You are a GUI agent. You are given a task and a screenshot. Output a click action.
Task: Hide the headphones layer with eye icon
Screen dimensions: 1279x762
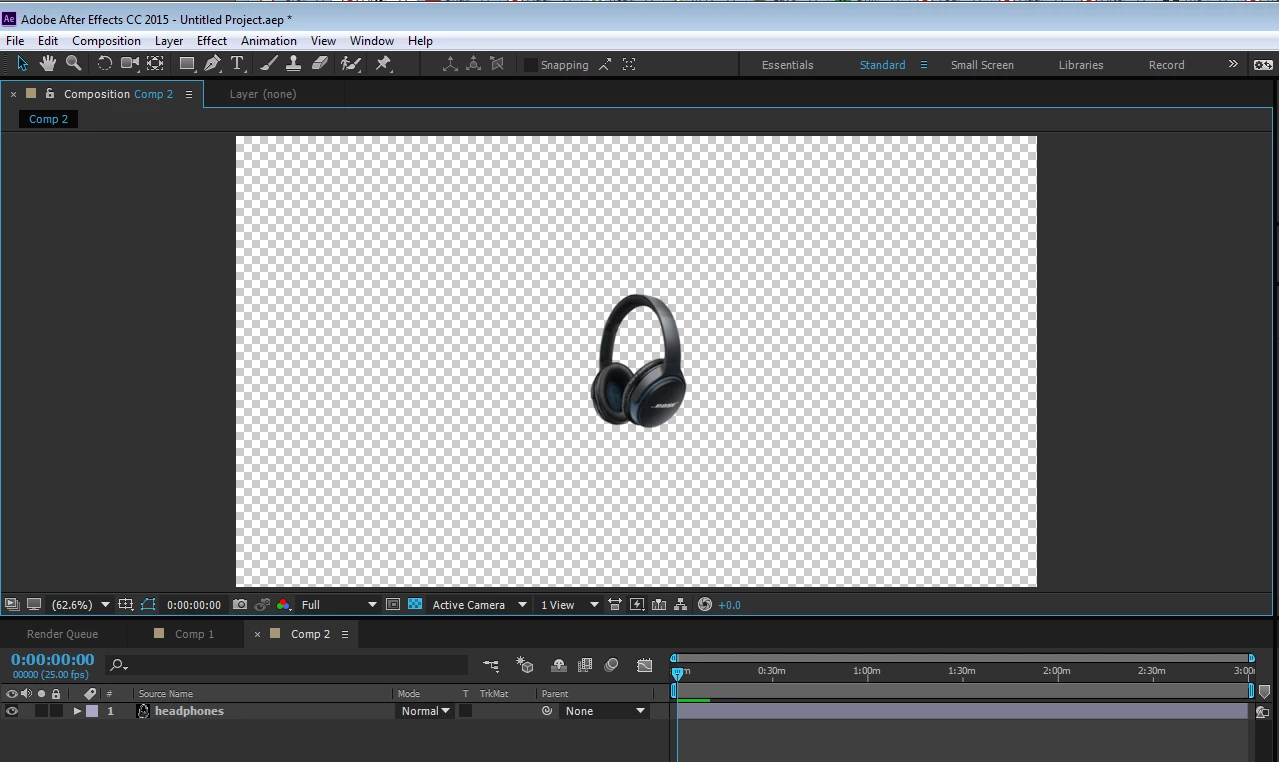(x=12, y=711)
